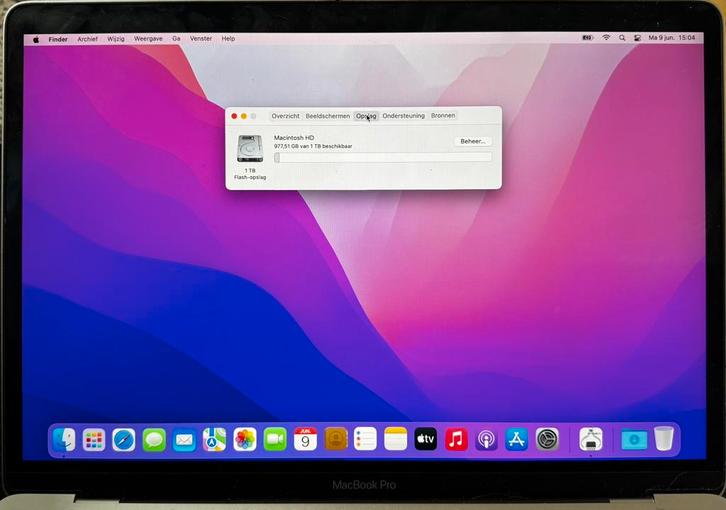Screen dimensions: 726x510
Task: Open the Wijzig menu
Action: pos(116,39)
